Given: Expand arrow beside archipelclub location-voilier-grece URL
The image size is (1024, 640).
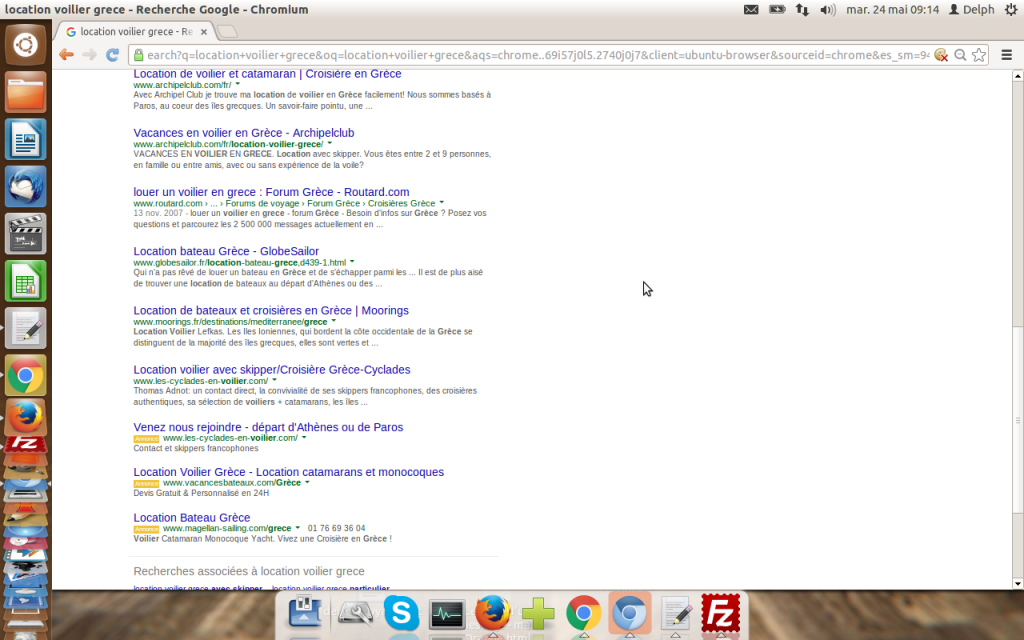Looking at the screenshot, I should [330, 144].
